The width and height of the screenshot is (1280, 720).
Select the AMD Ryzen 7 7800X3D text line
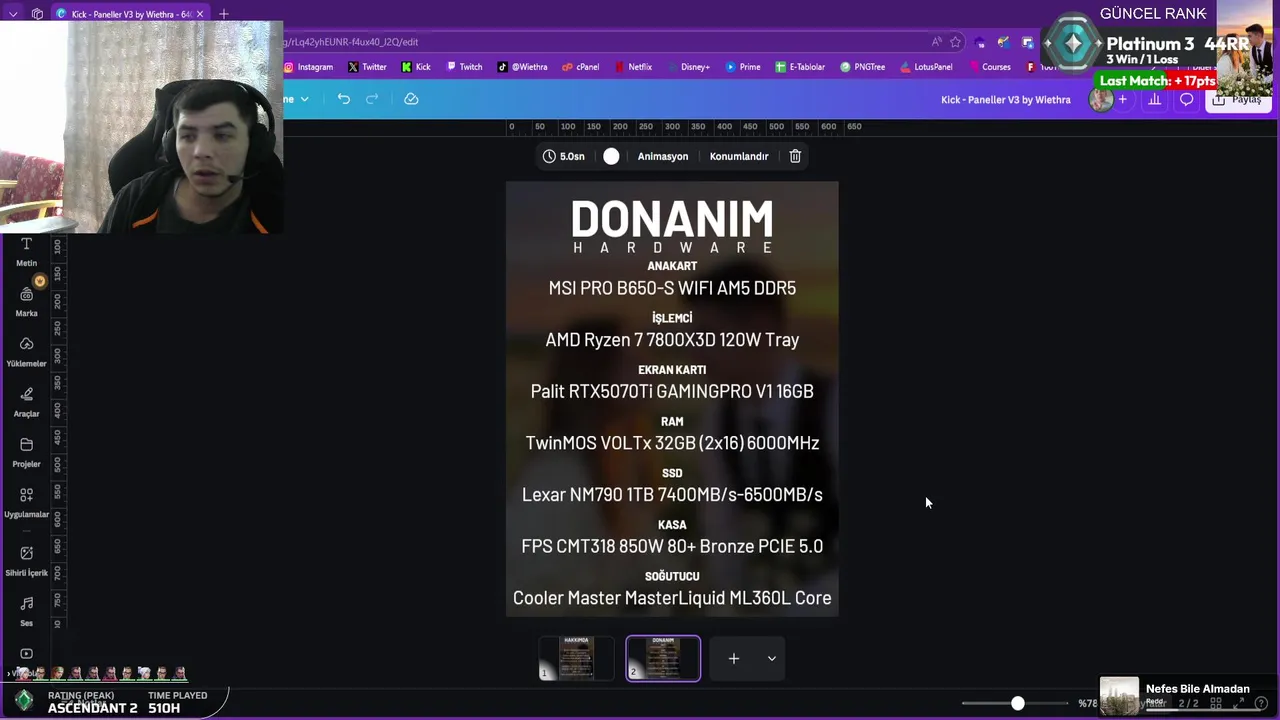(x=672, y=340)
